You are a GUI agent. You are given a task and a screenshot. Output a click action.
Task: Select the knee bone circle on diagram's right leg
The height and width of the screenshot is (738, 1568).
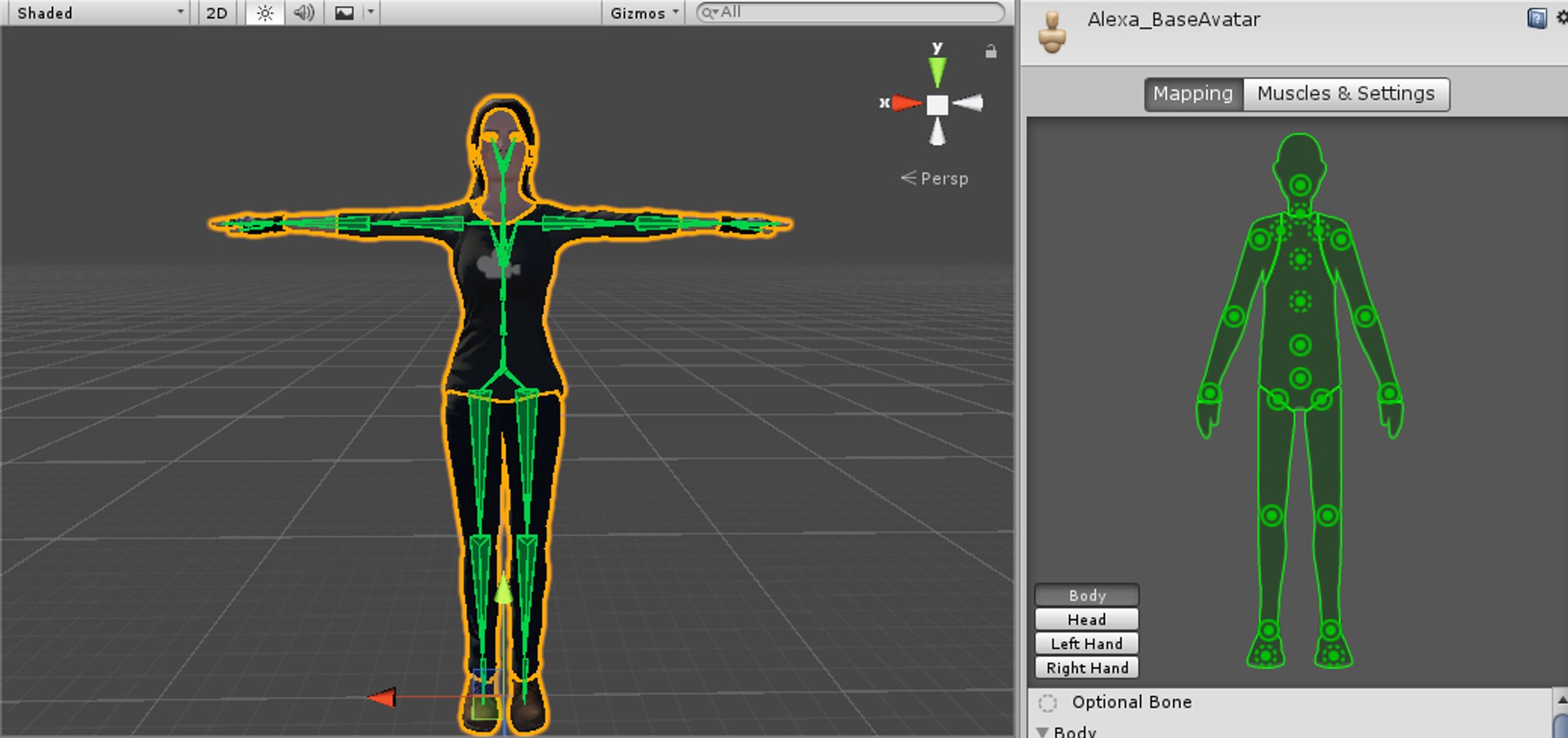coord(1328,515)
